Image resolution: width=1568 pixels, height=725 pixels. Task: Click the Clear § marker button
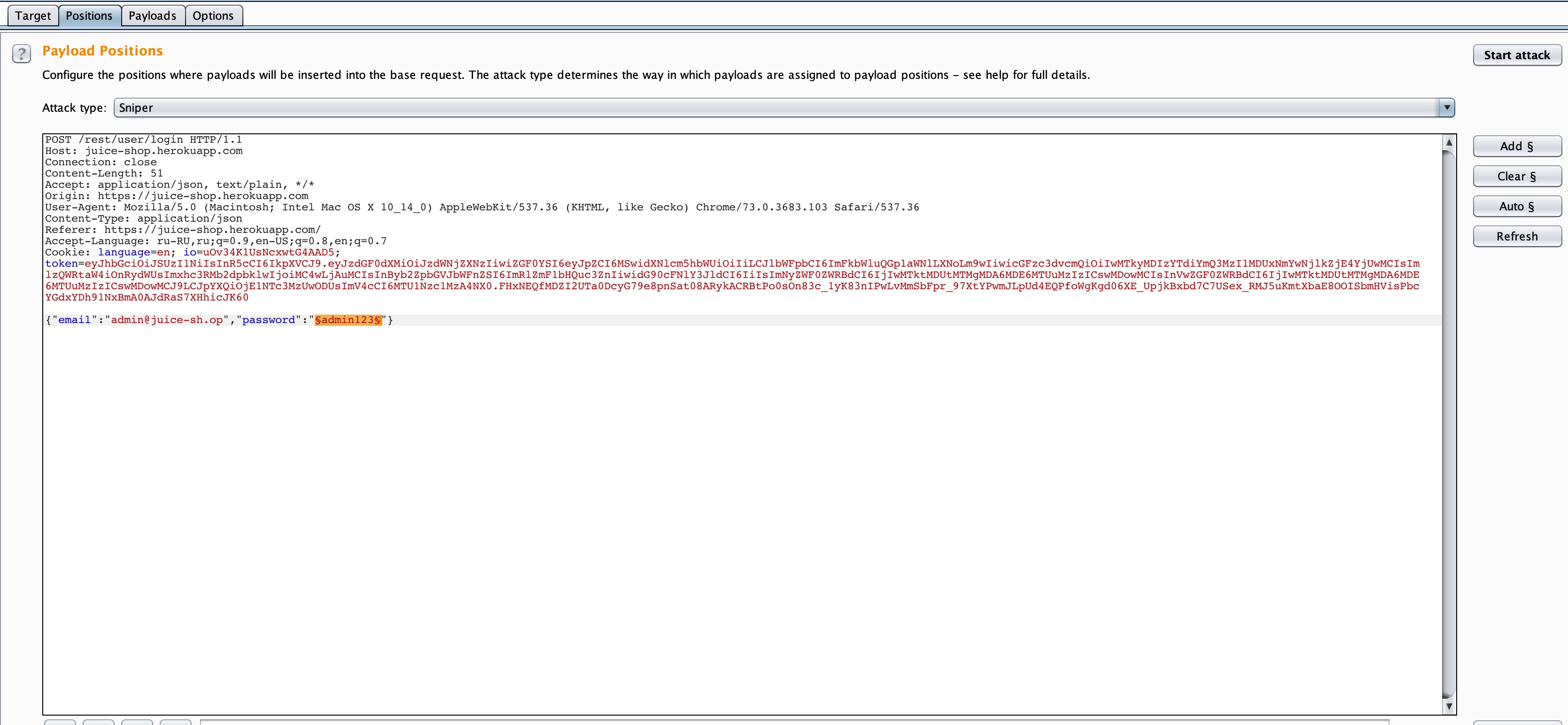(x=1516, y=177)
